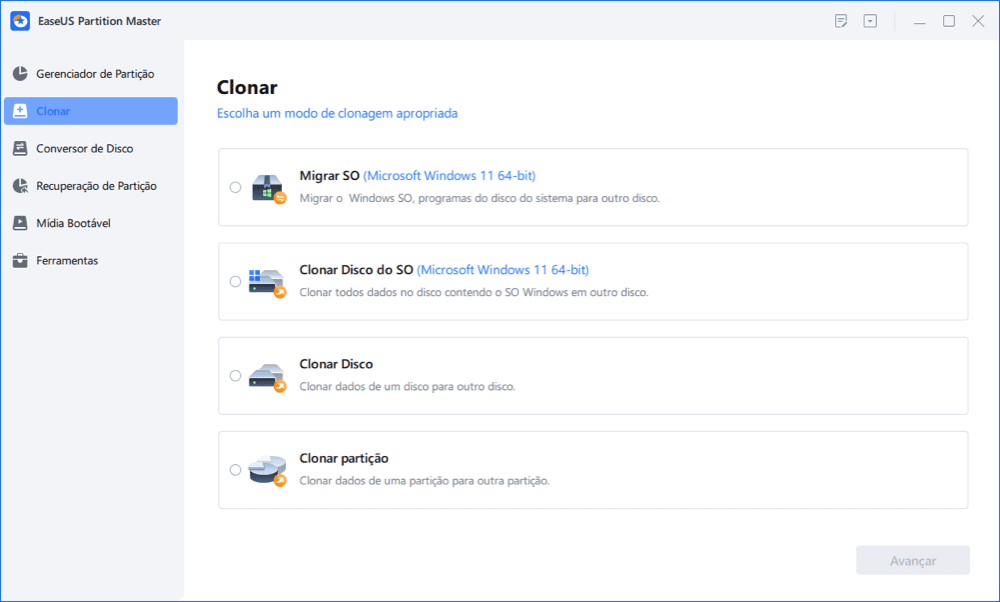1000x602 pixels.
Task: Click the Migrar SO drive icon
Action: click(268, 189)
